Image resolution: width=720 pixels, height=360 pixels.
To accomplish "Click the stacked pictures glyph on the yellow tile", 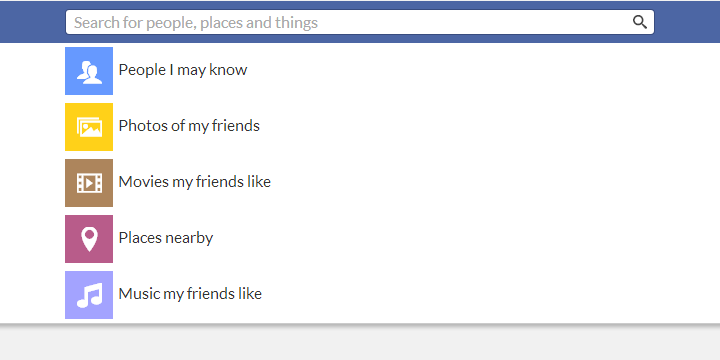I will (x=89, y=127).
